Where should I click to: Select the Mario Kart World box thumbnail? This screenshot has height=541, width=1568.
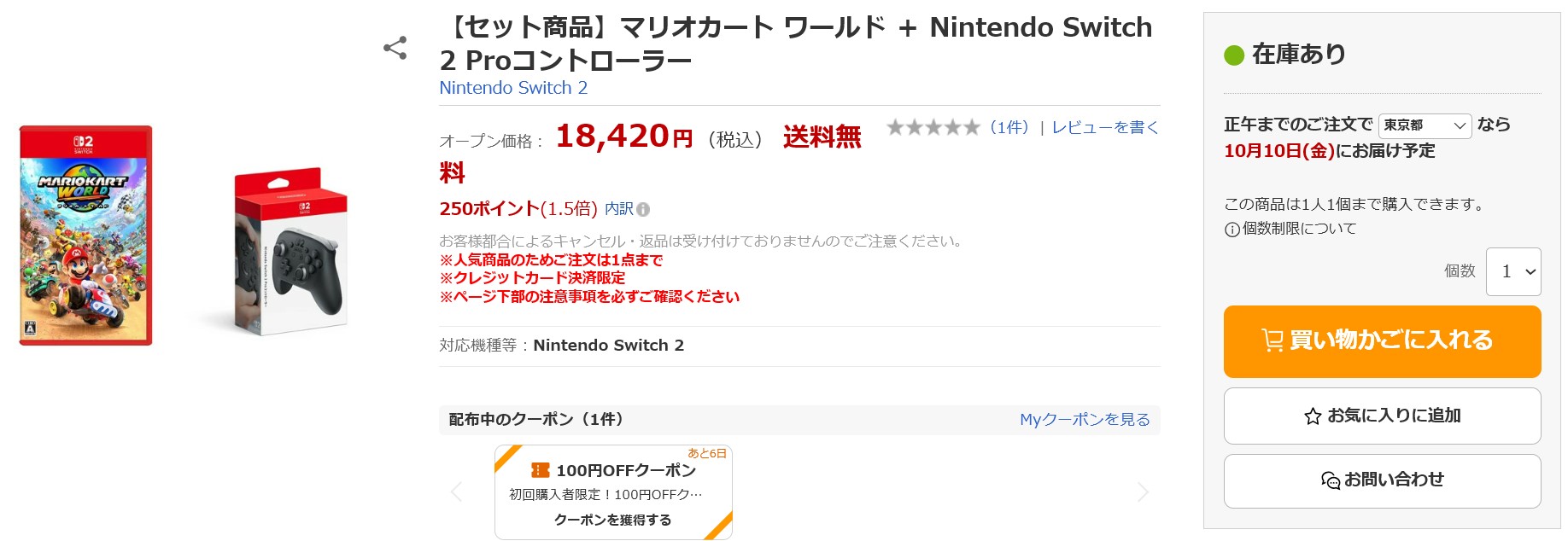point(85,236)
